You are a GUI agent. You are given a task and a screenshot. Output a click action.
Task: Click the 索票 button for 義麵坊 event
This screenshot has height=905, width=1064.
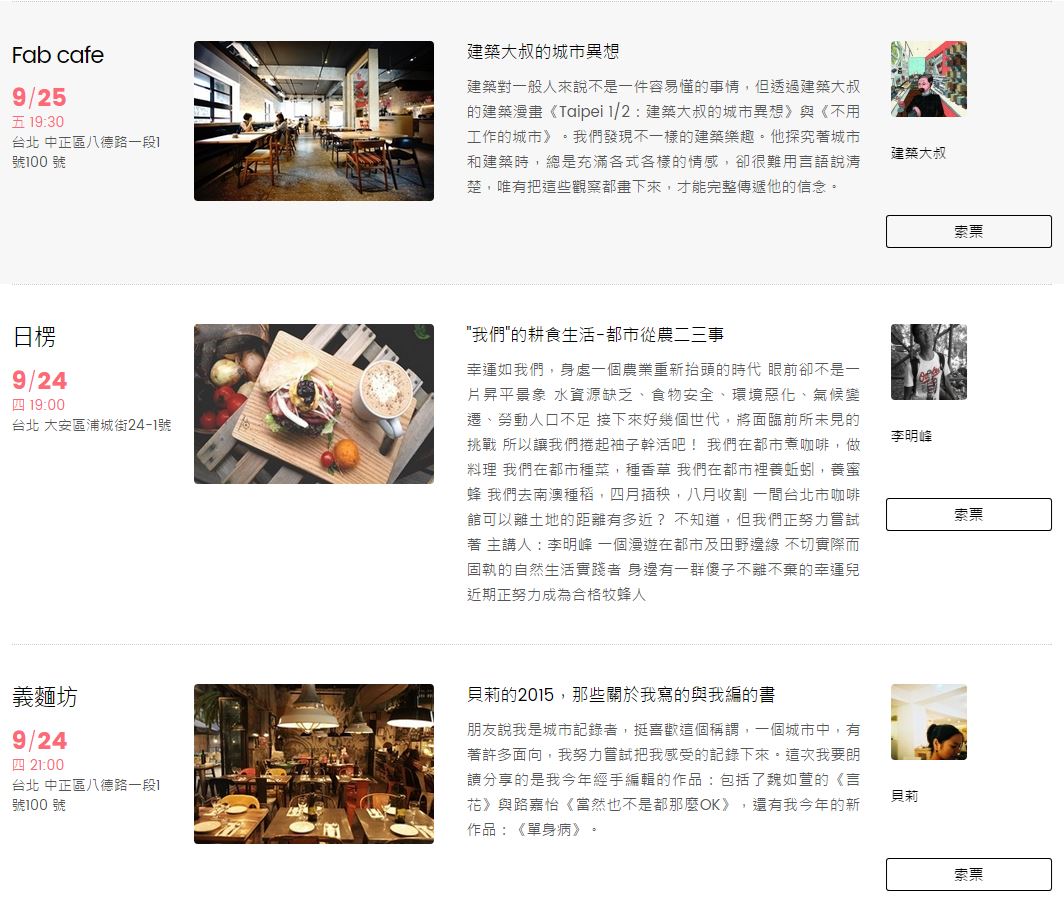pyautogui.click(x=968, y=874)
